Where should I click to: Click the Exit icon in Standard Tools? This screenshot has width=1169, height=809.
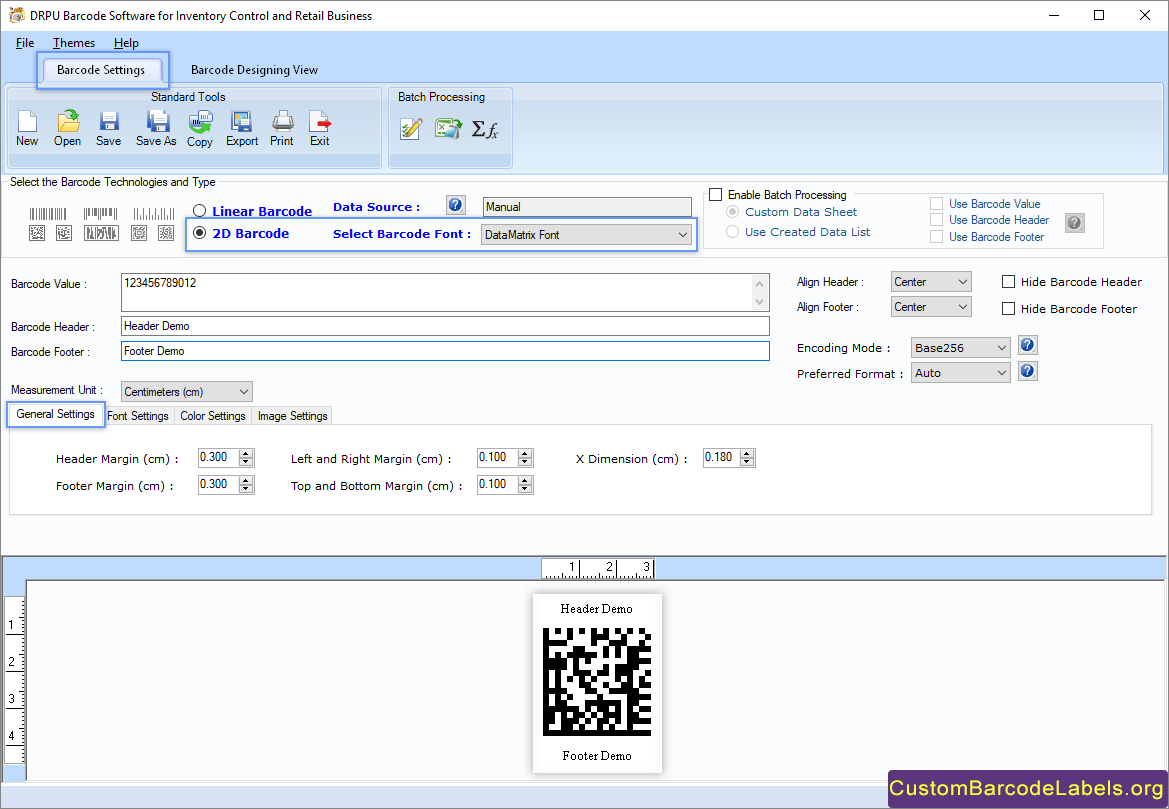[320, 122]
